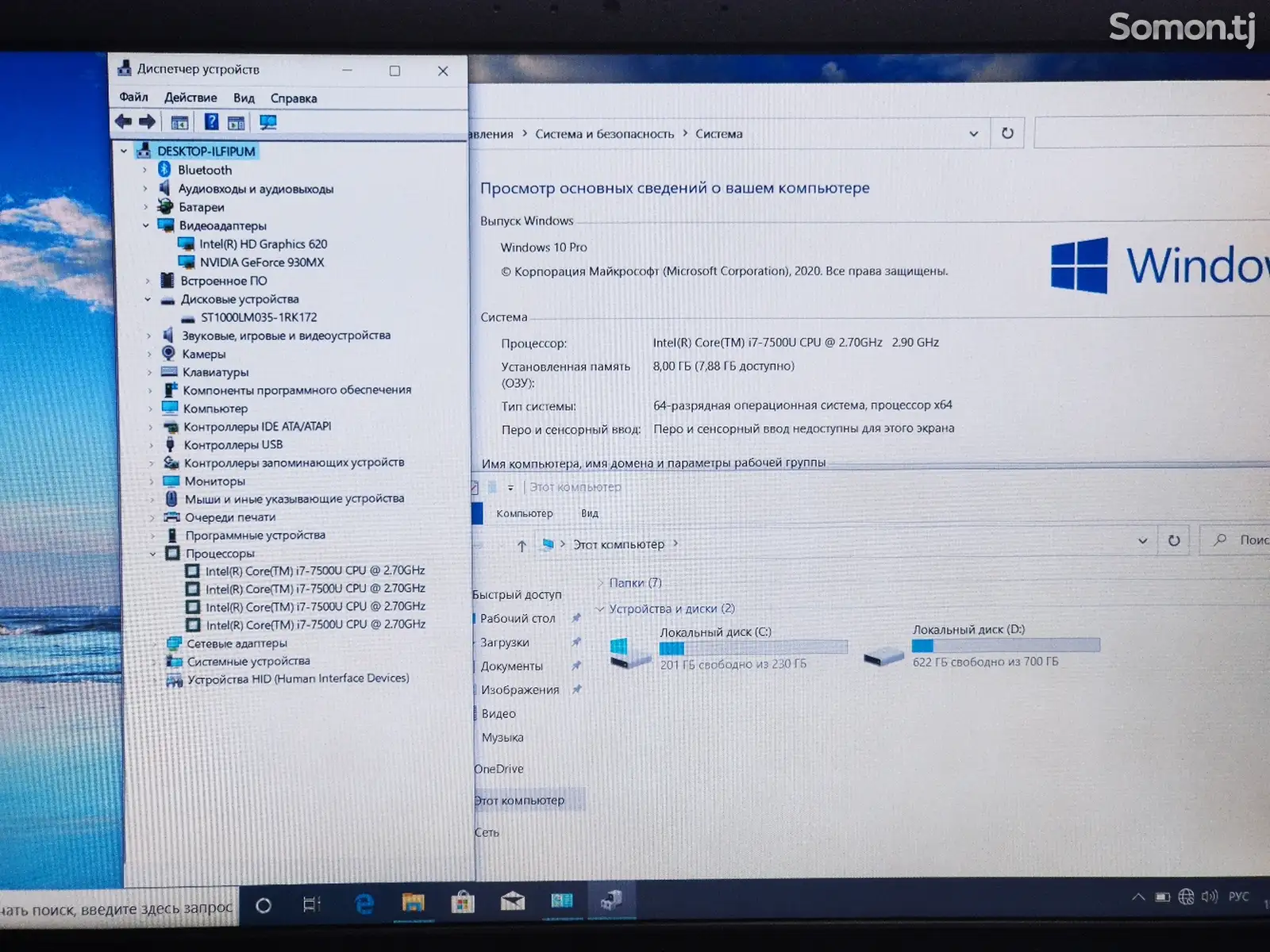Select Локальный диск (C:)
This screenshot has height=952, width=1270.
coord(728,648)
